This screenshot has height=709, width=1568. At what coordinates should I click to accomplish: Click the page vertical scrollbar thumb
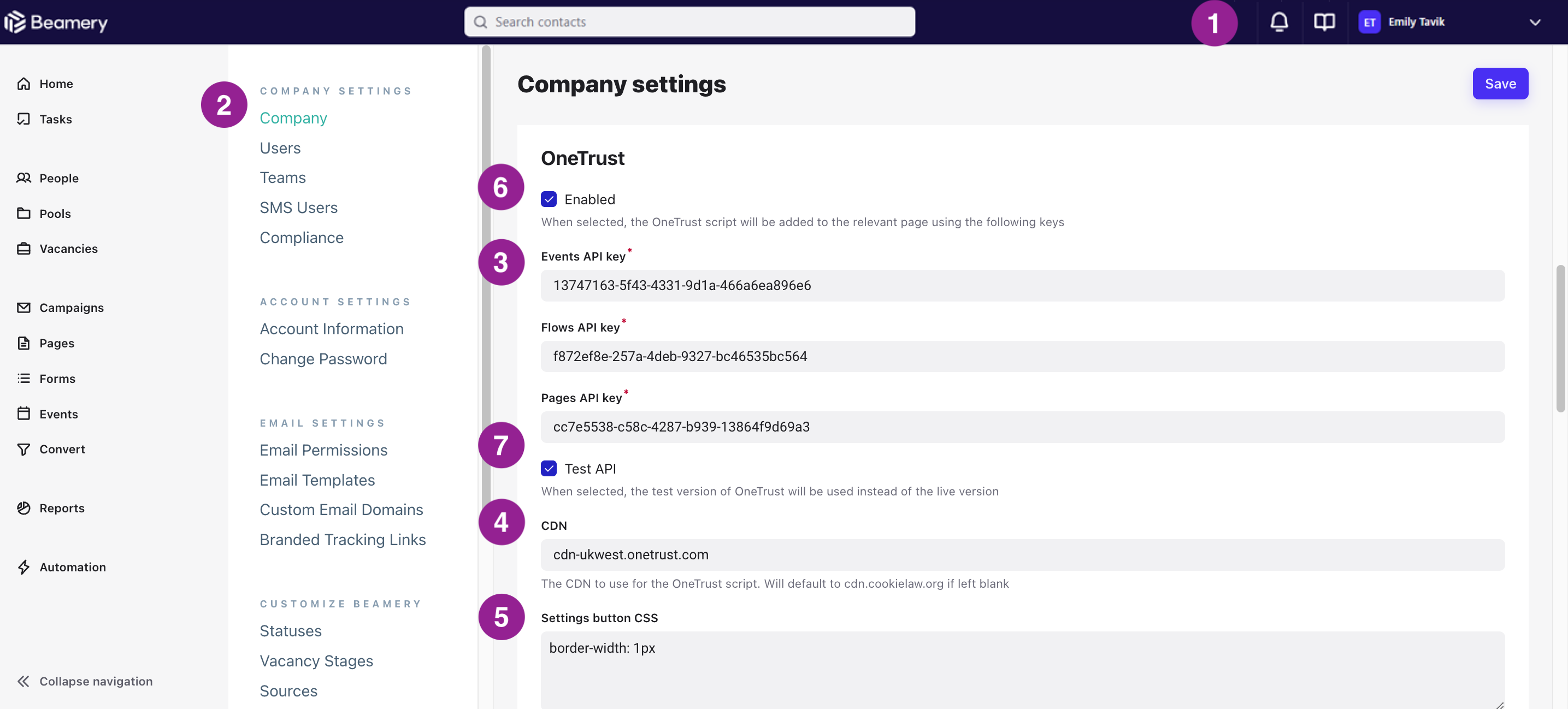(x=1560, y=338)
